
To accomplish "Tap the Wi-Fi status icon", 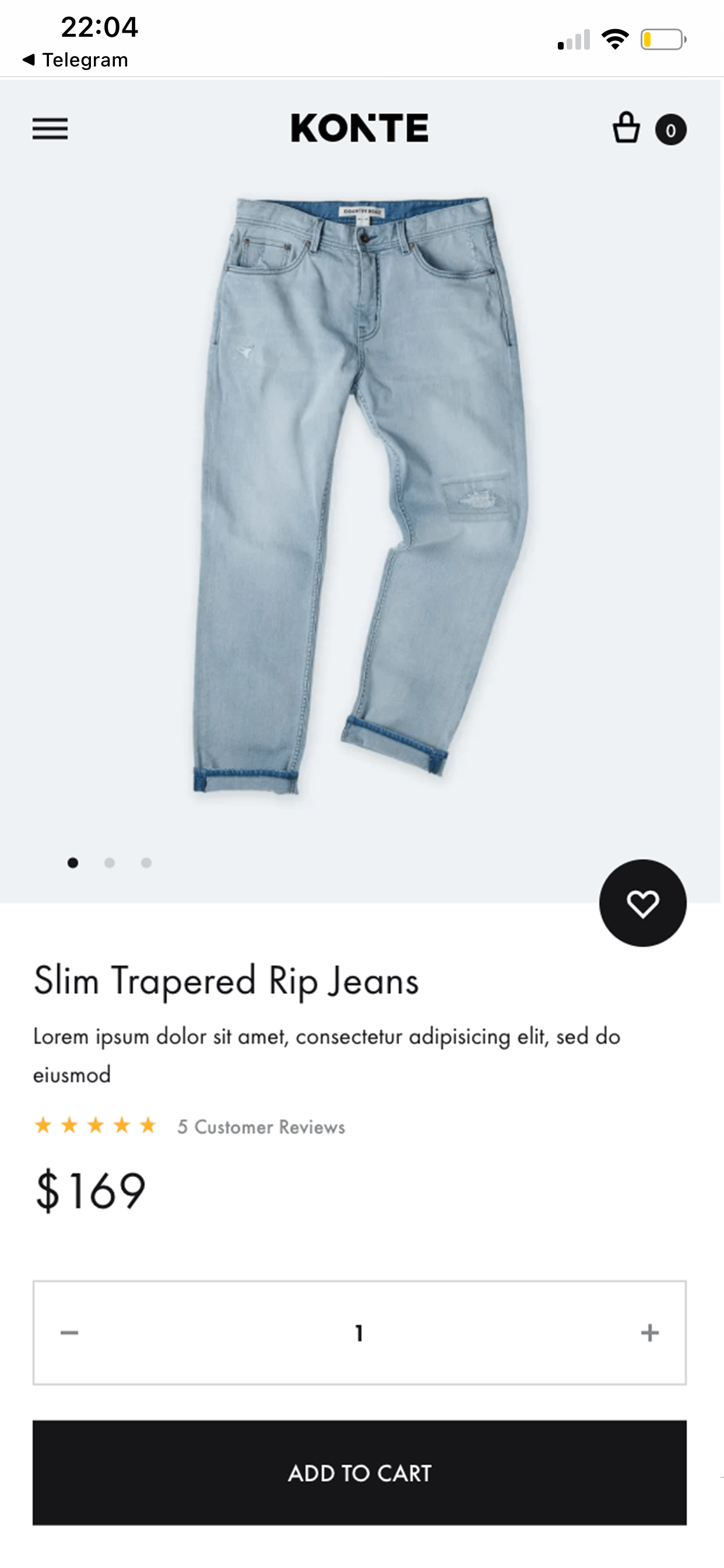I will [614, 40].
